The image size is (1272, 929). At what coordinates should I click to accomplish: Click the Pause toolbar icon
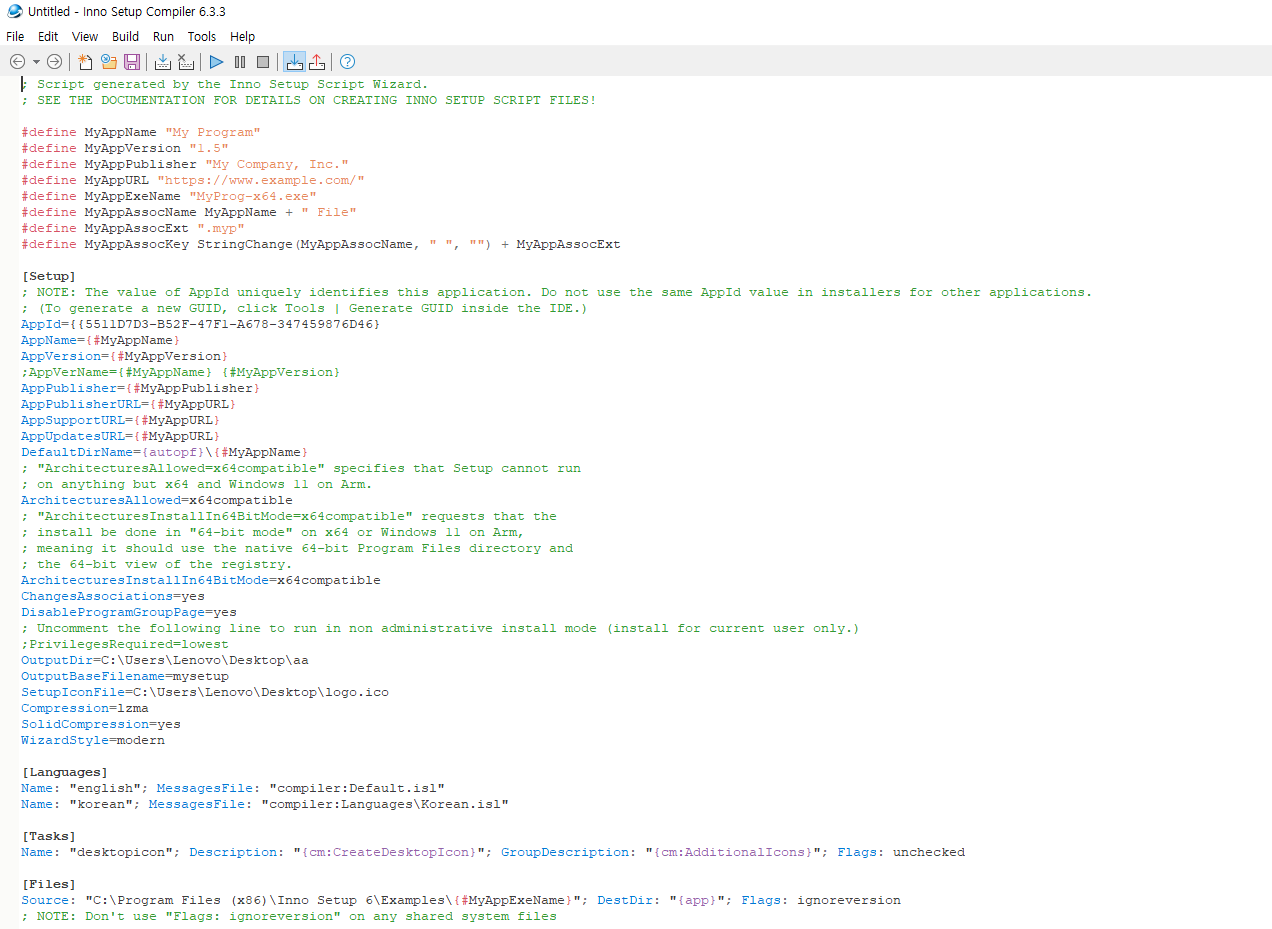(x=240, y=62)
